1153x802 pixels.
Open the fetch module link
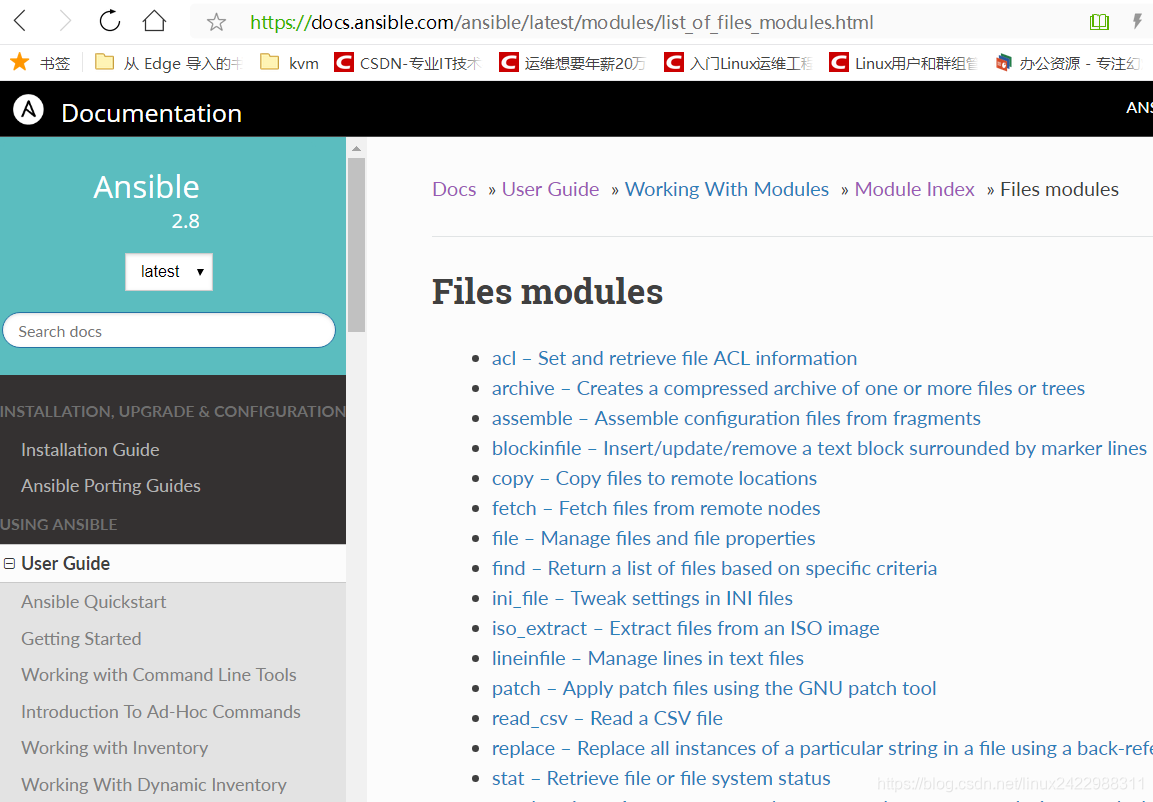(656, 509)
